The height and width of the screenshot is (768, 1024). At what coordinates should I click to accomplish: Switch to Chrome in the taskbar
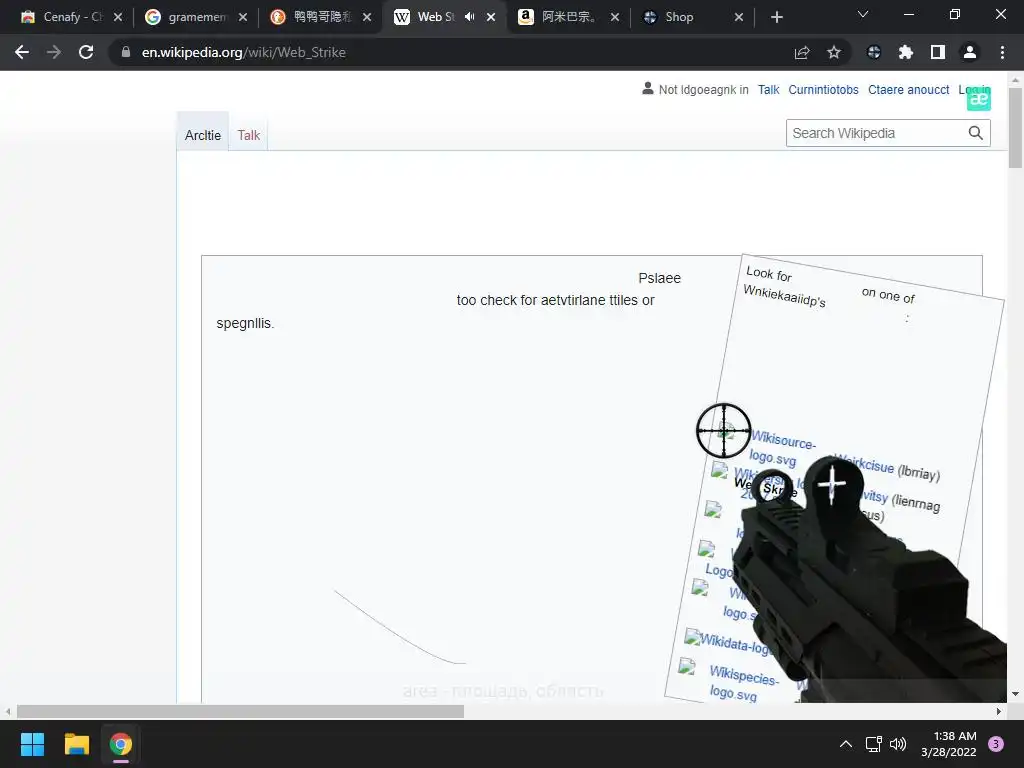coord(121,744)
